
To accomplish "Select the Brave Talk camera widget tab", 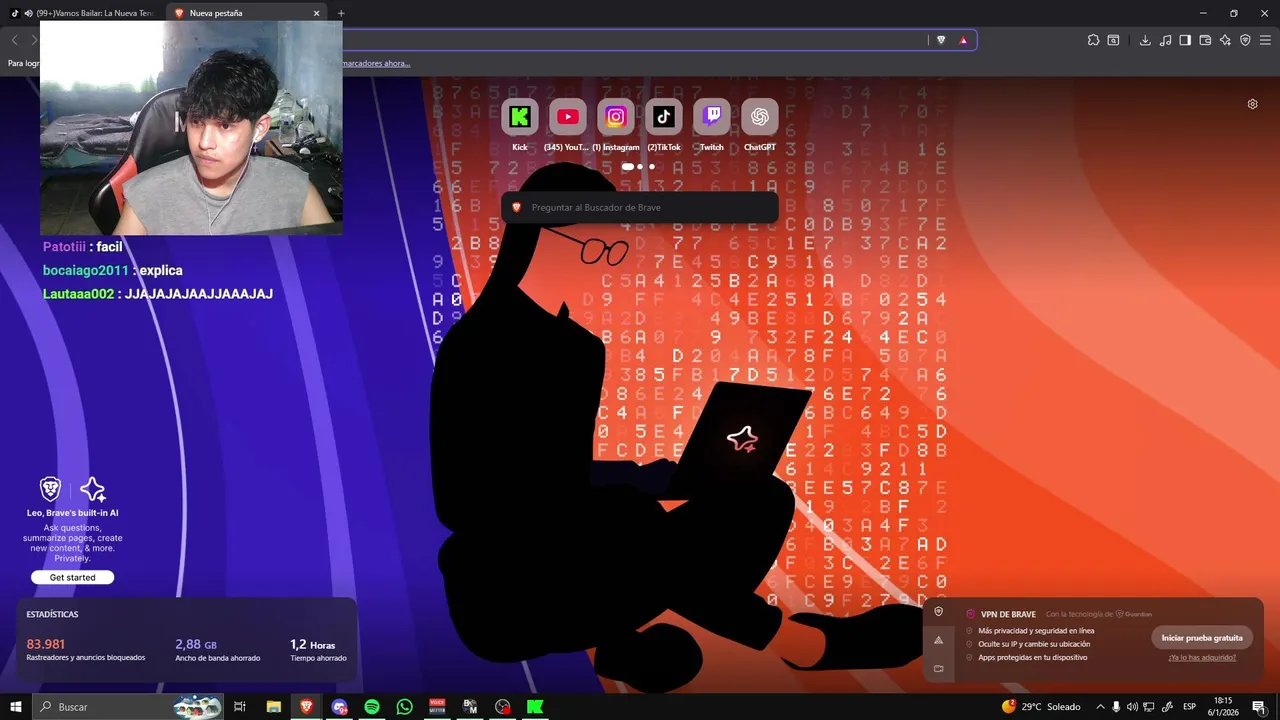I will [x=938, y=668].
